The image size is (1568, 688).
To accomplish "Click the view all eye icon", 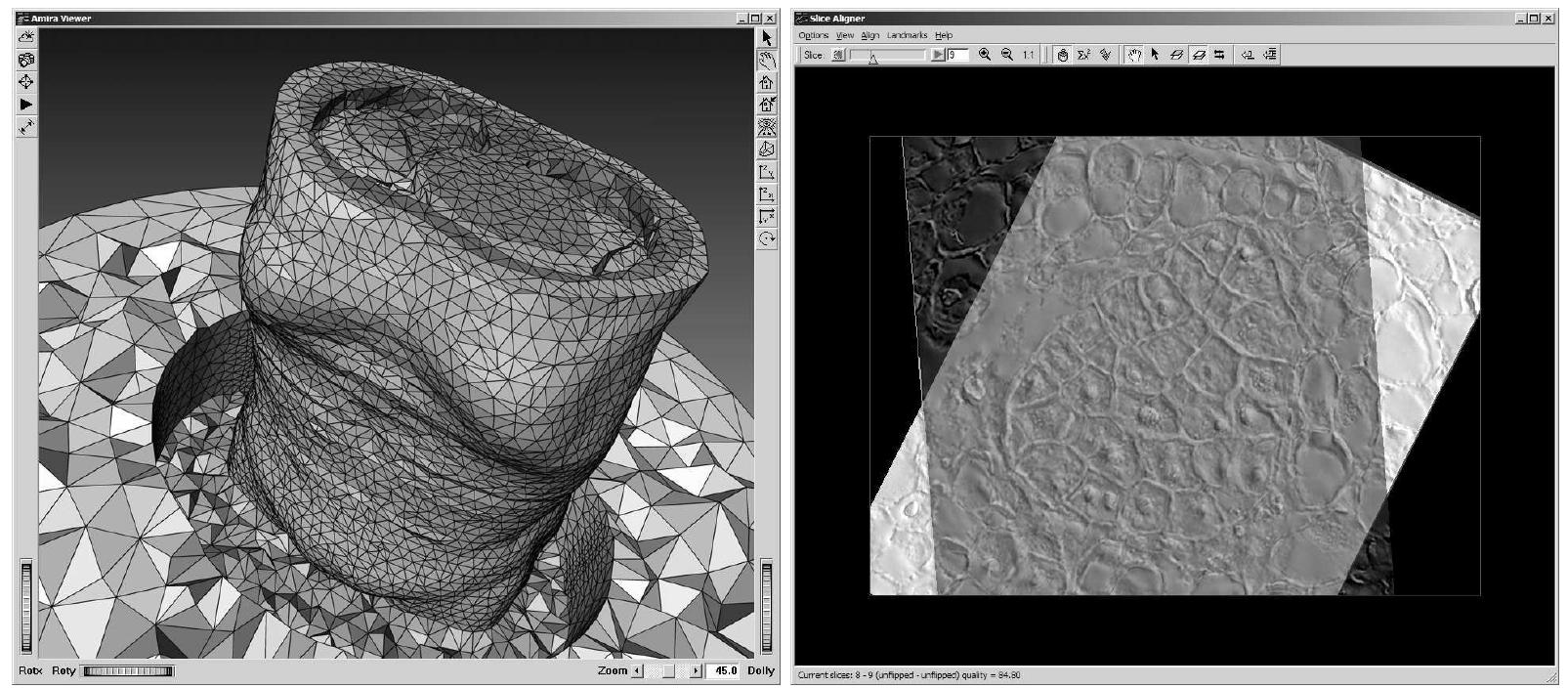I will pyautogui.click(x=767, y=127).
